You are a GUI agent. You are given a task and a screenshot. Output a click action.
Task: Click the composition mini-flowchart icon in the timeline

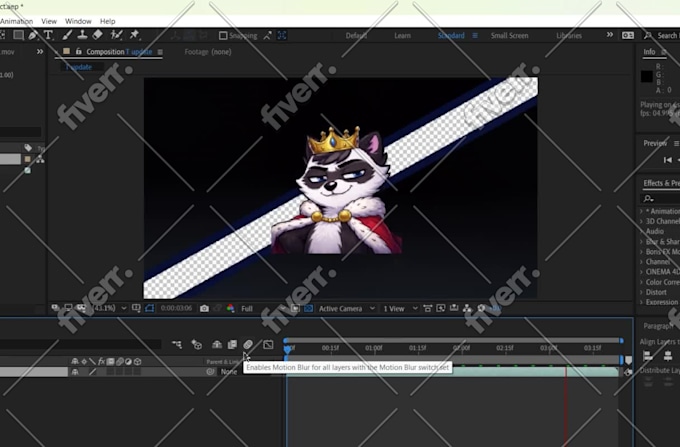[x=177, y=345]
